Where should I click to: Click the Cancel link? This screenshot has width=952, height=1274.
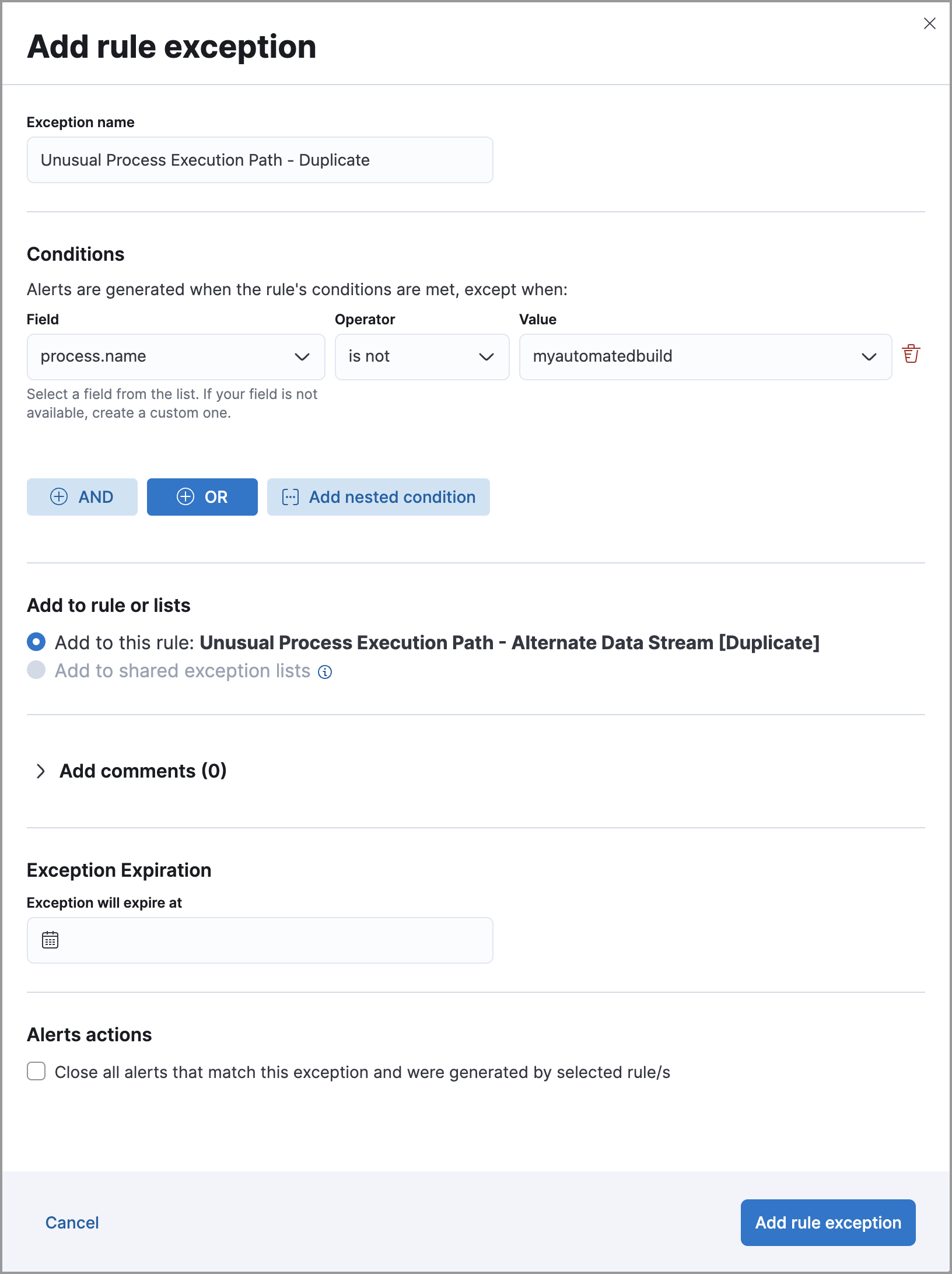point(72,1223)
